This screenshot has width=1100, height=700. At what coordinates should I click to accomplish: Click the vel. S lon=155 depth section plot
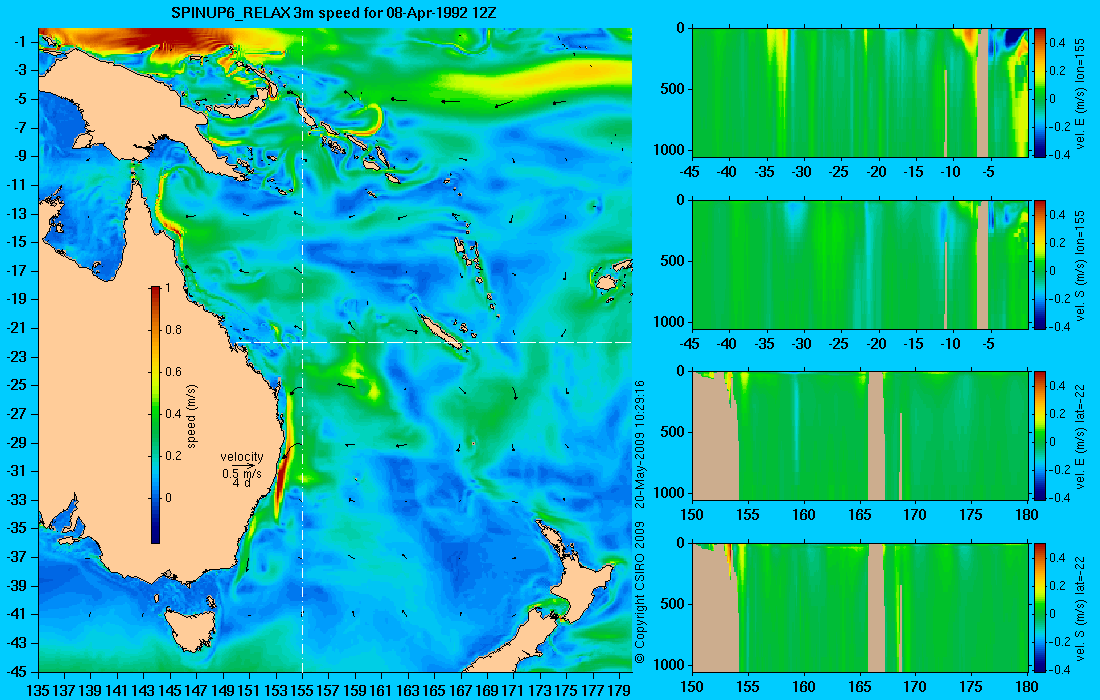click(860, 264)
